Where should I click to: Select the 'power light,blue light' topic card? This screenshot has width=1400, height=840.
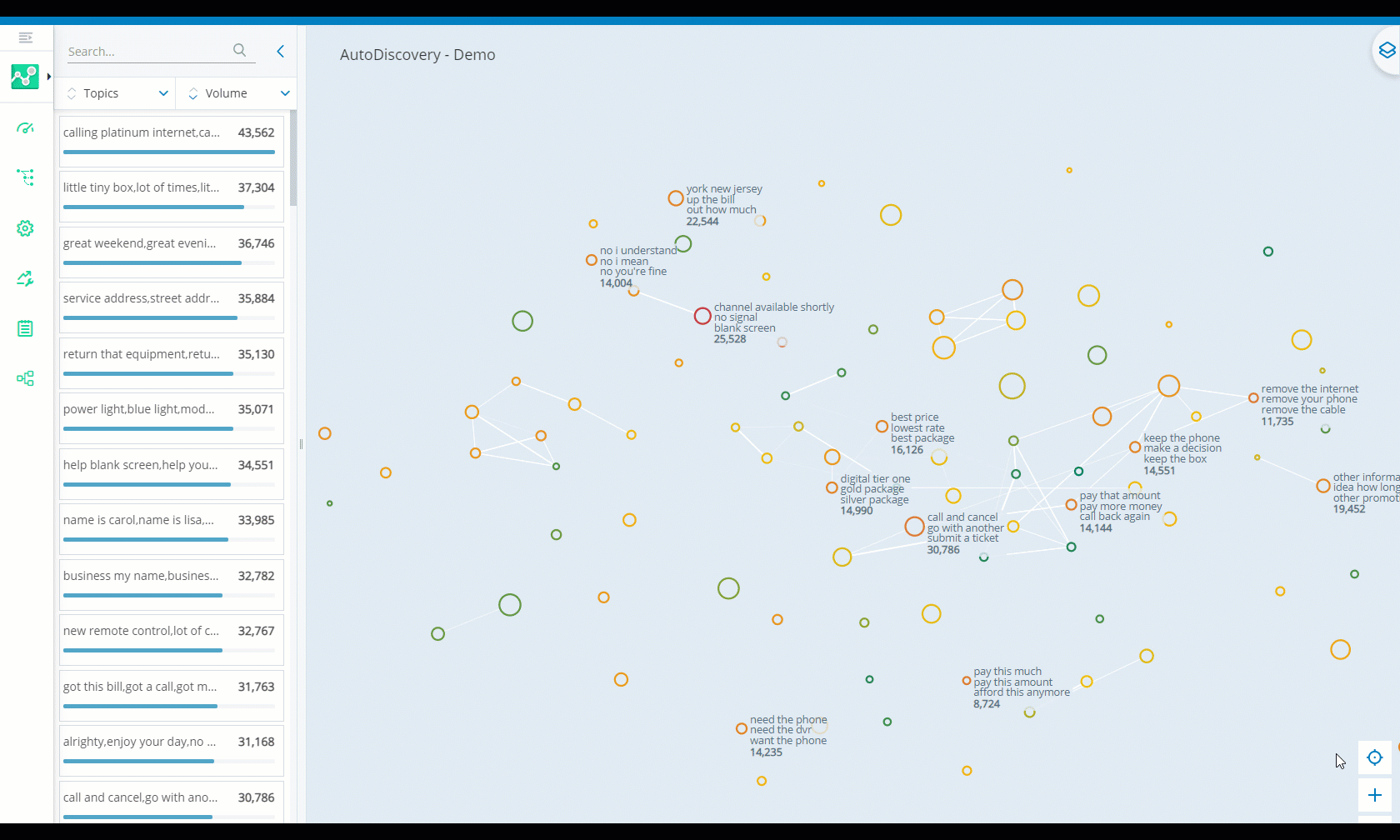pyautogui.click(x=172, y=418)
